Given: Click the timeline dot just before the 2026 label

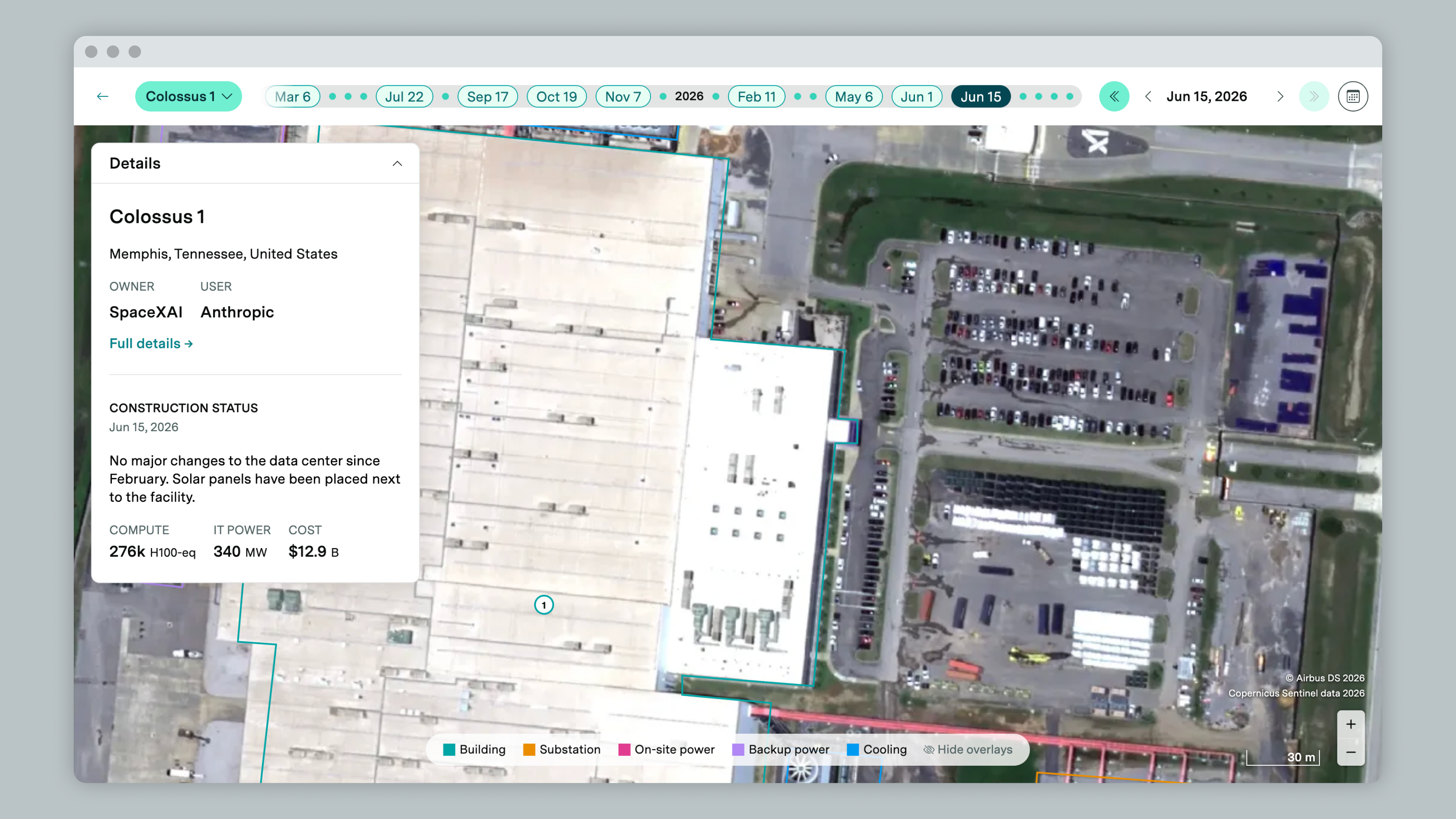Looking at the screenshot, I should (x=663, y=97).
